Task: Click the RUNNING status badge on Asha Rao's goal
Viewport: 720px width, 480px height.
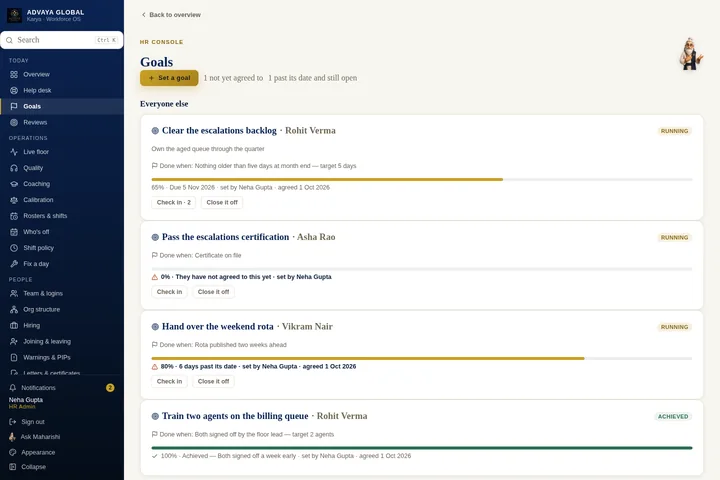Action: 674,237
